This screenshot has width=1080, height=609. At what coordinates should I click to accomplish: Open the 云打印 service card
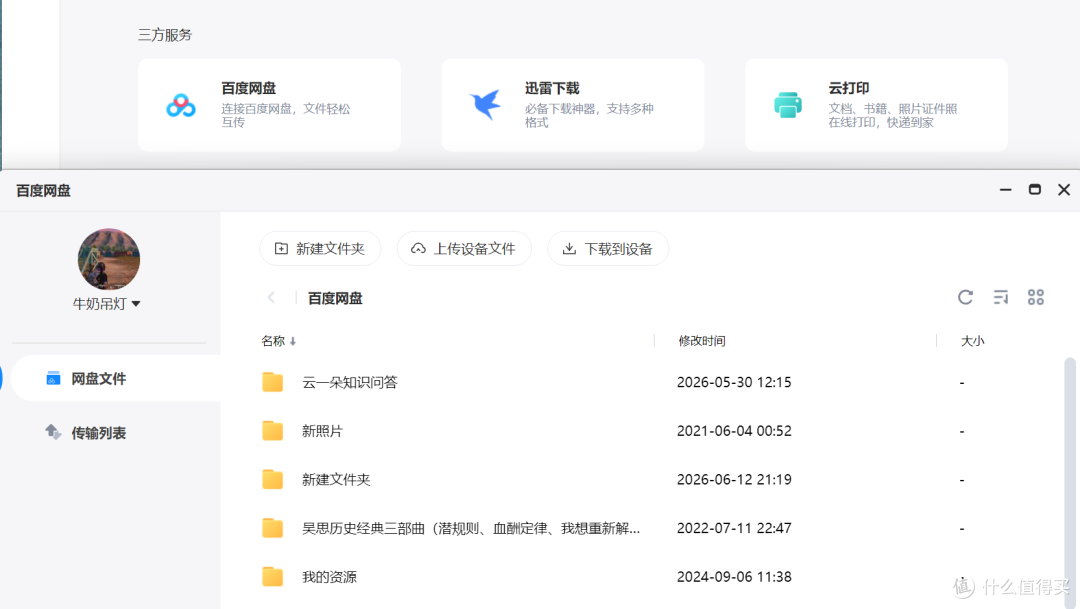pyautogui.click(x=876, y=105)
